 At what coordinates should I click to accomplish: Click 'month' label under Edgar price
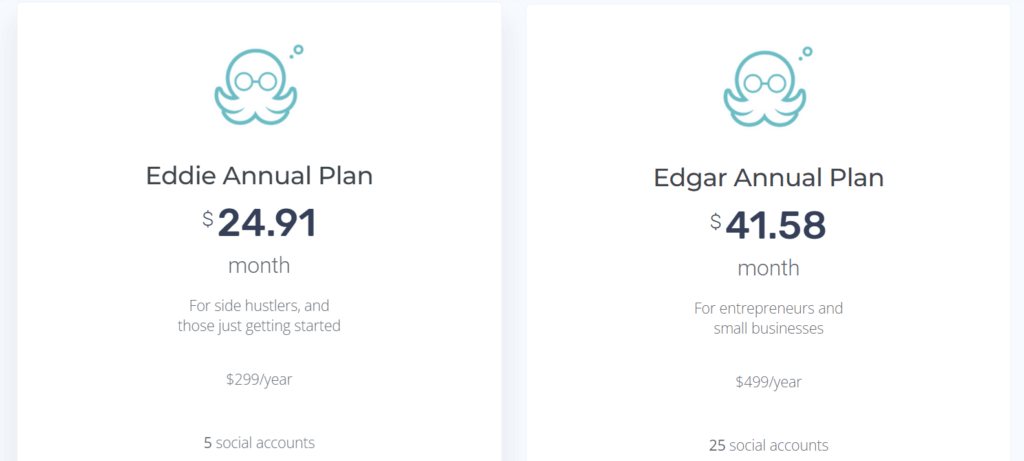point(769,268)
